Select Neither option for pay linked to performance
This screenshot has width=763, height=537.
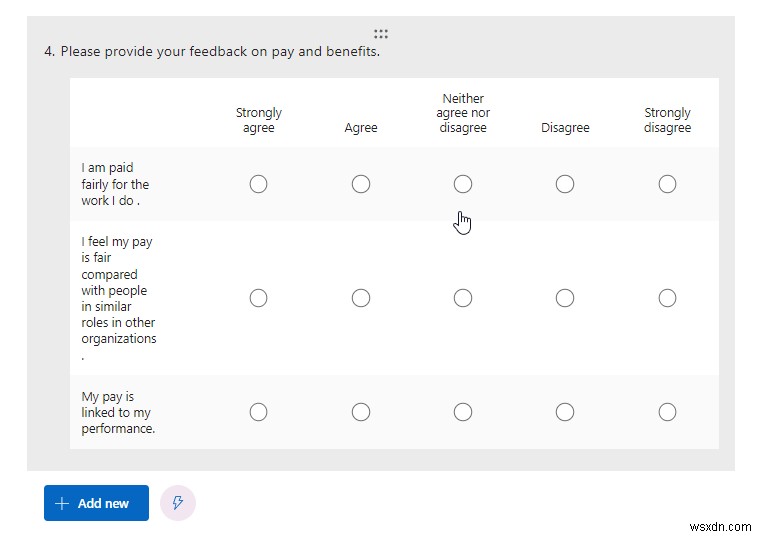coord(463,412)
